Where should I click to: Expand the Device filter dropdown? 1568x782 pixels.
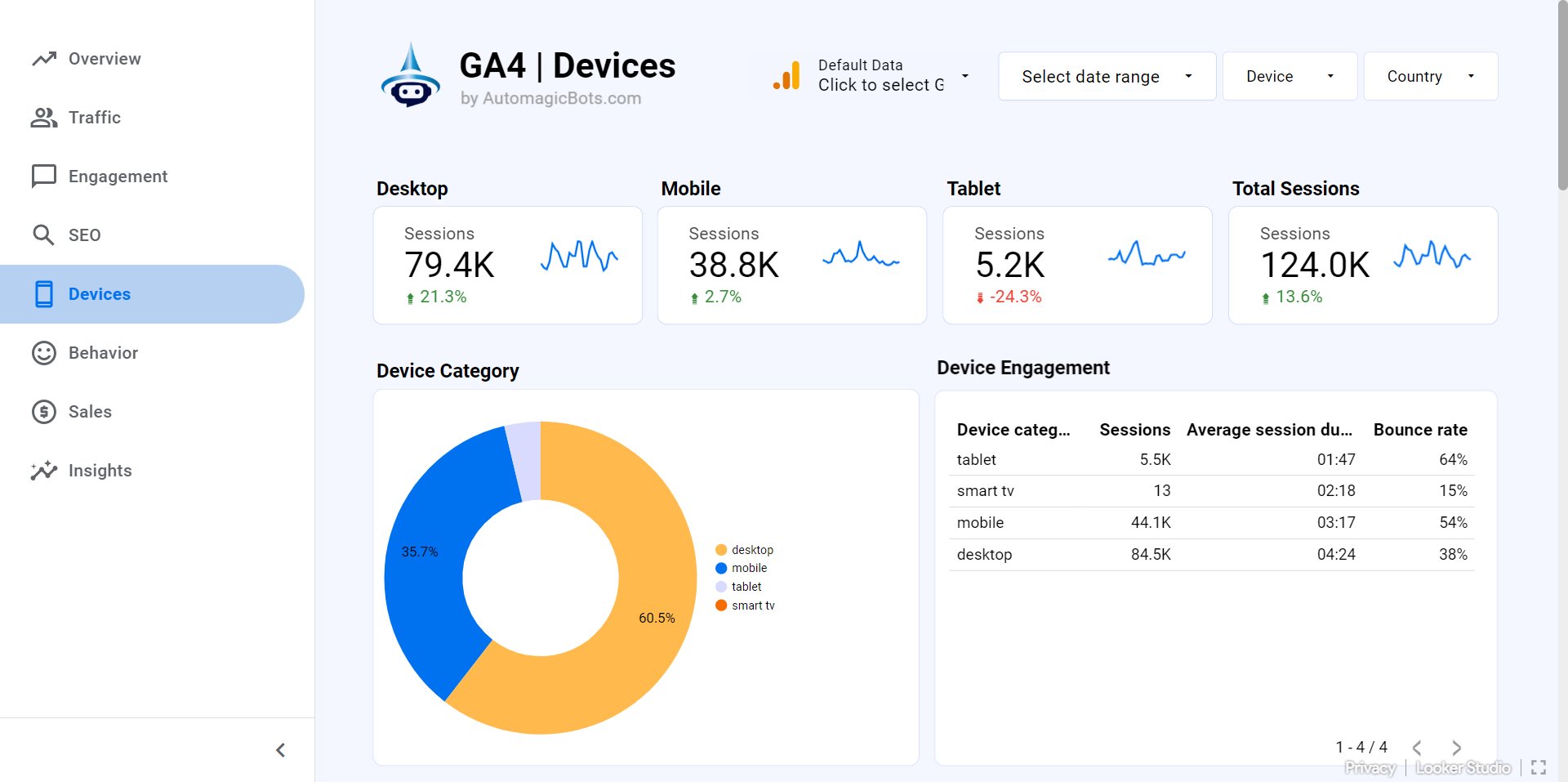pyautogui.click(x=1289, y=76)
